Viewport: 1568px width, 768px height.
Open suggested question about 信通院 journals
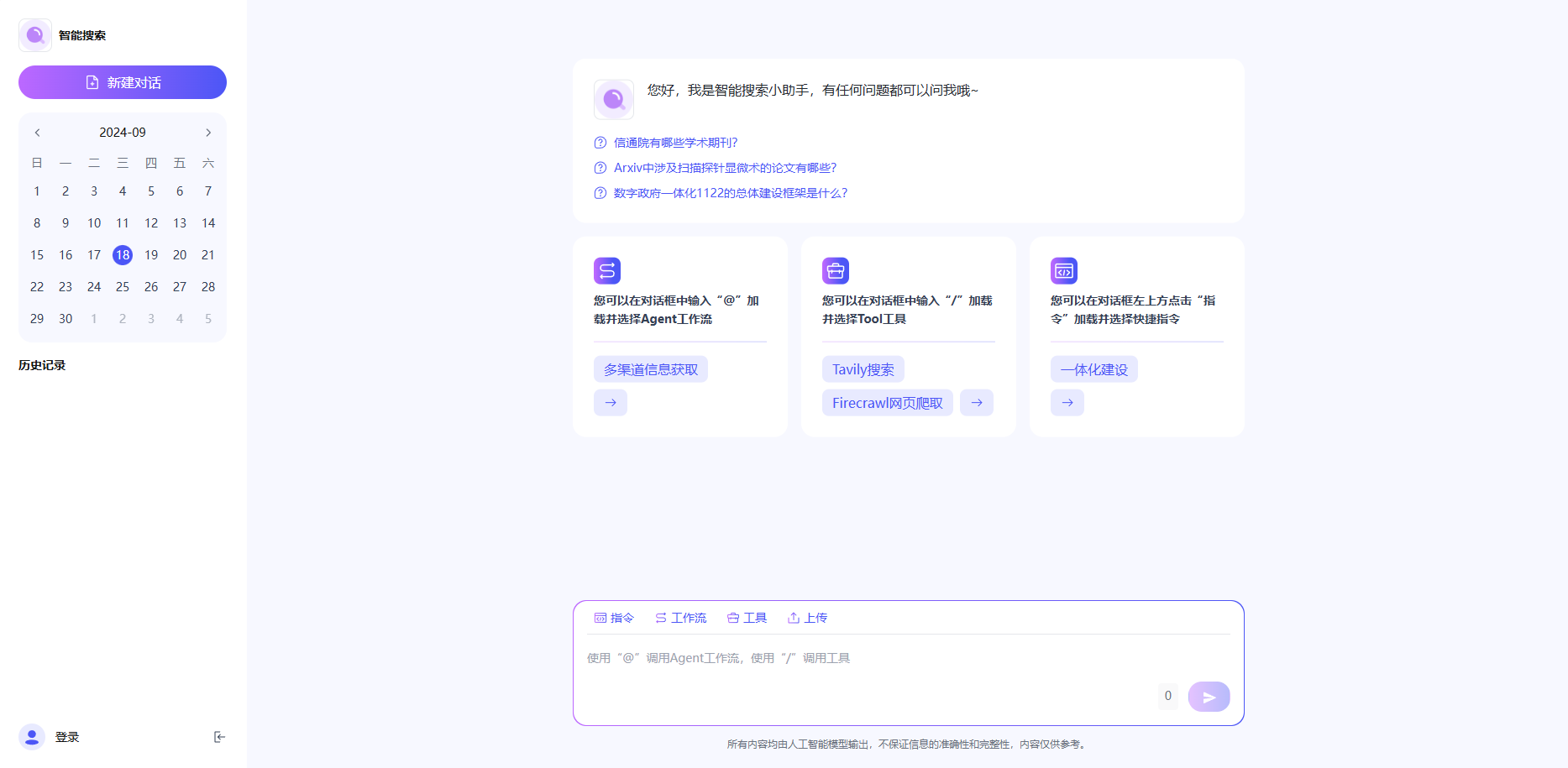click(x=675, y=143)
